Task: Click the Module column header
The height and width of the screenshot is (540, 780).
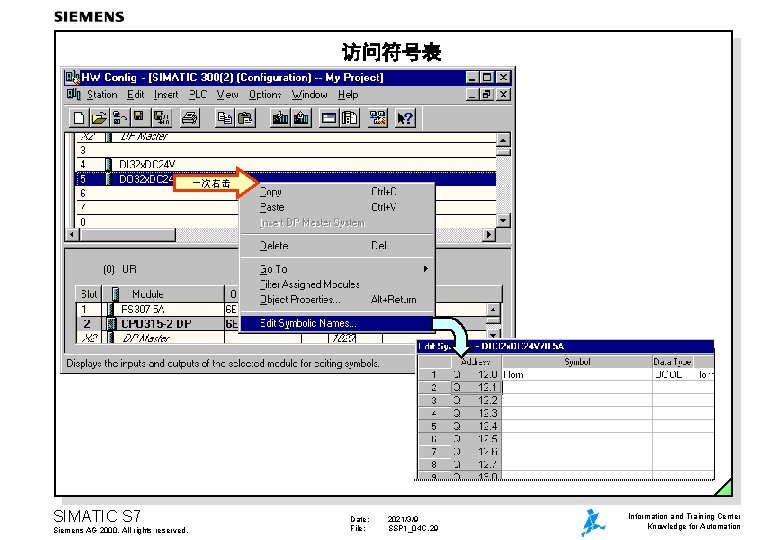Action: point(164,294)
